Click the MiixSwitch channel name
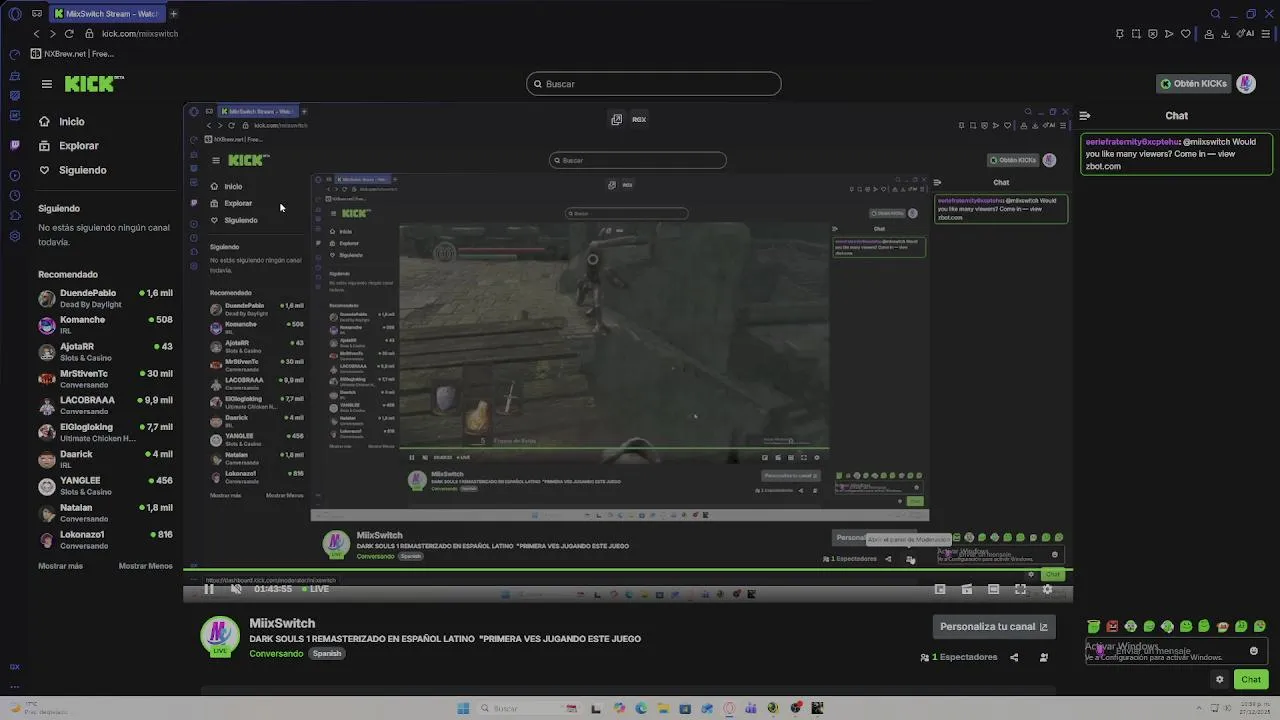Viewport: 1280px width, 720px height. pyautogui.click(x=282, y=623)
